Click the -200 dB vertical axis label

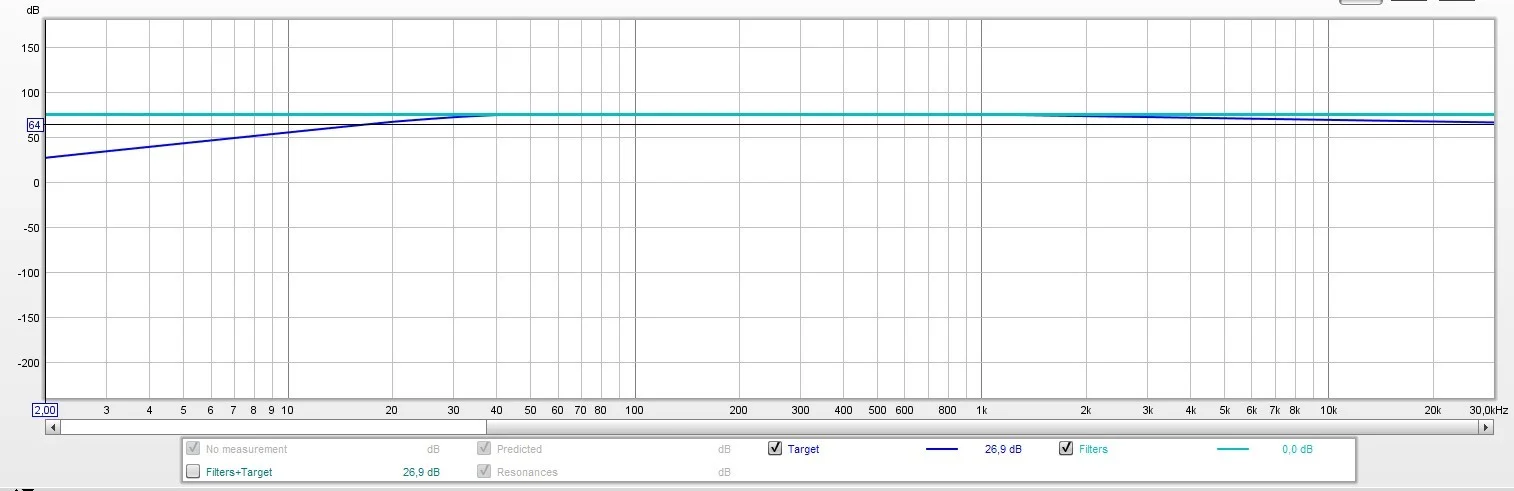[28, 363]
